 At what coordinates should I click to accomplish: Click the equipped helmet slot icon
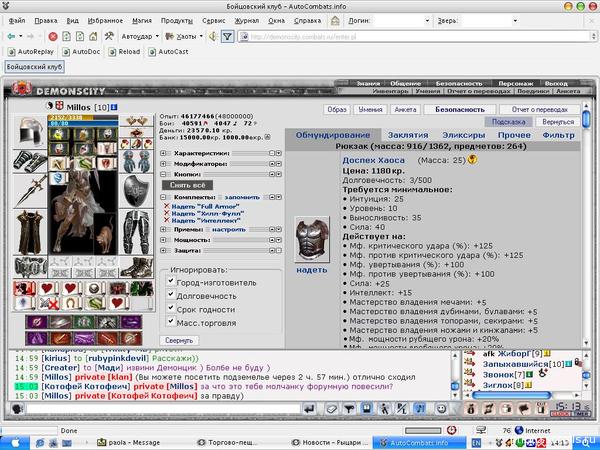pos(30,131)
